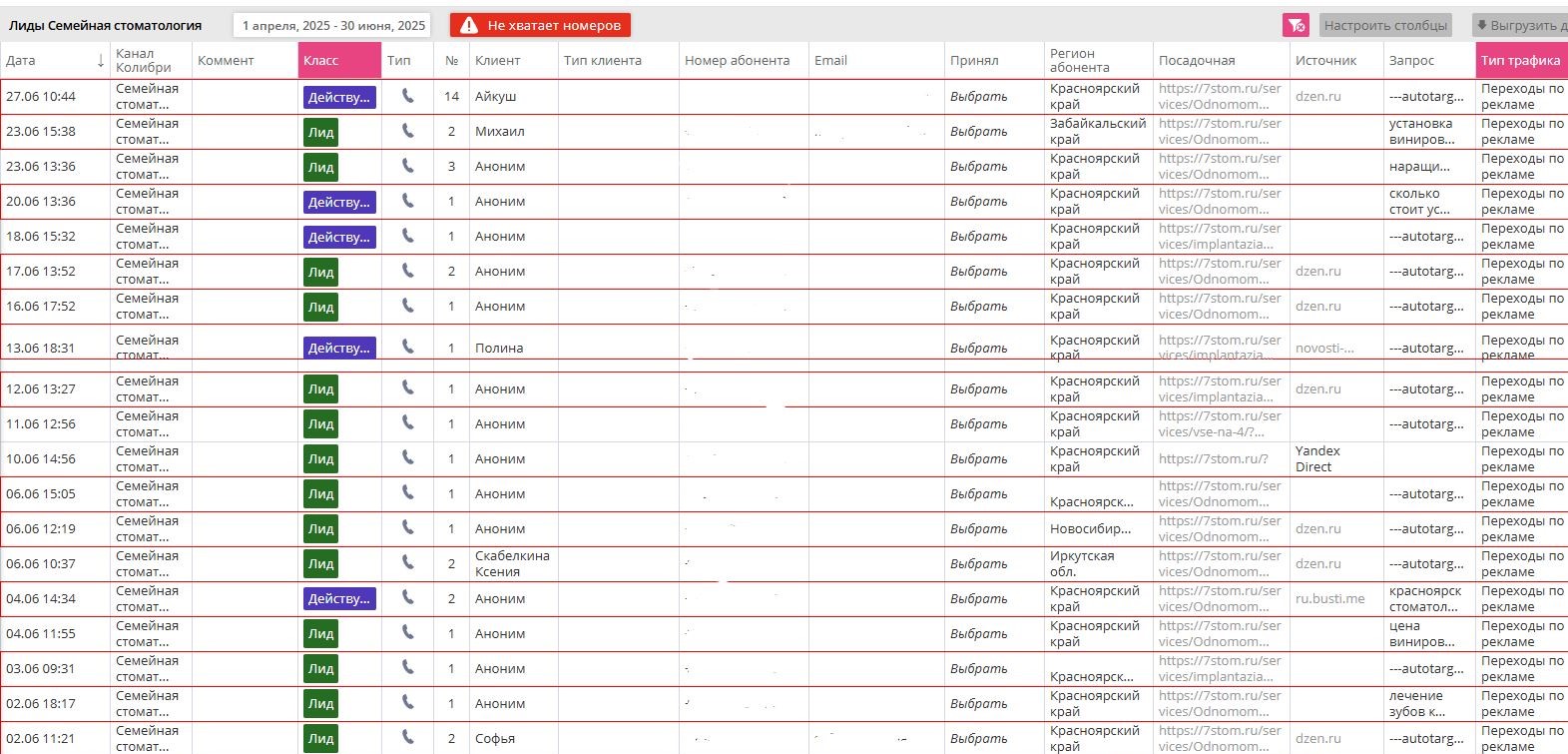Open class "Лид" dropdown in 23.06 15:38 row
1568x754 pixels.
[320, 132]
